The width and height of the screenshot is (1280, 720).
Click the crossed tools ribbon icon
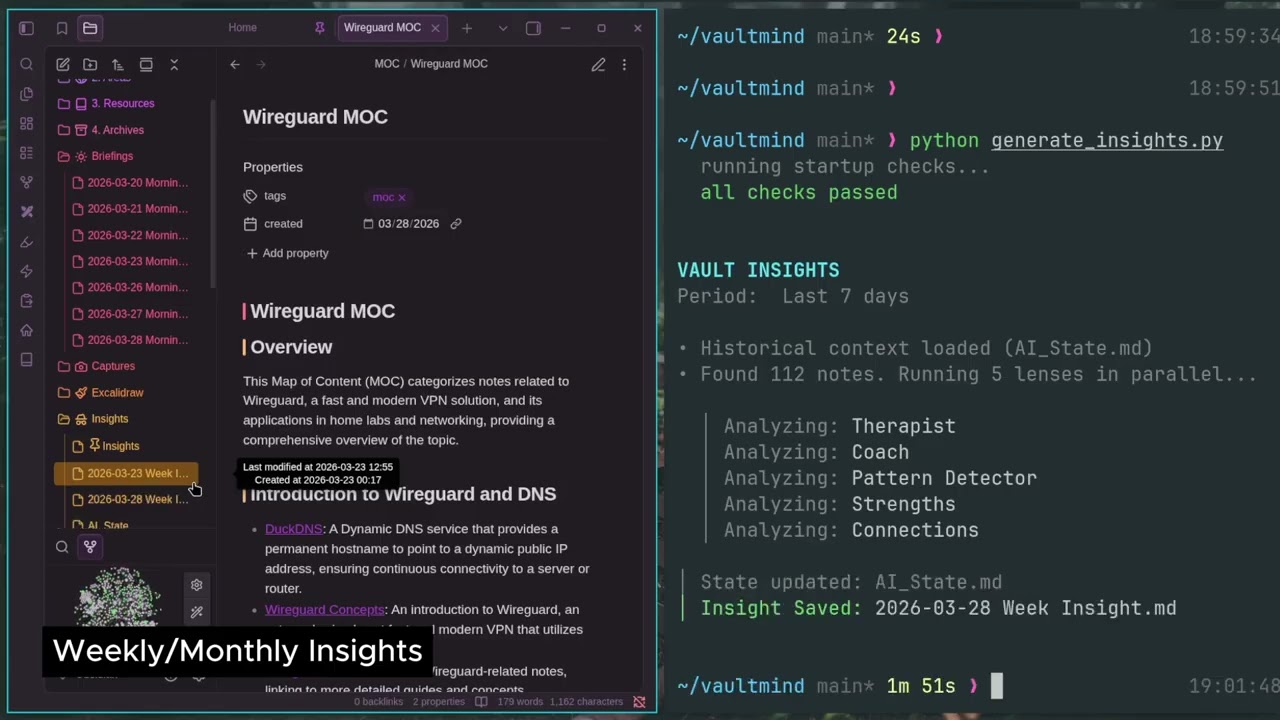pos(27,212)
